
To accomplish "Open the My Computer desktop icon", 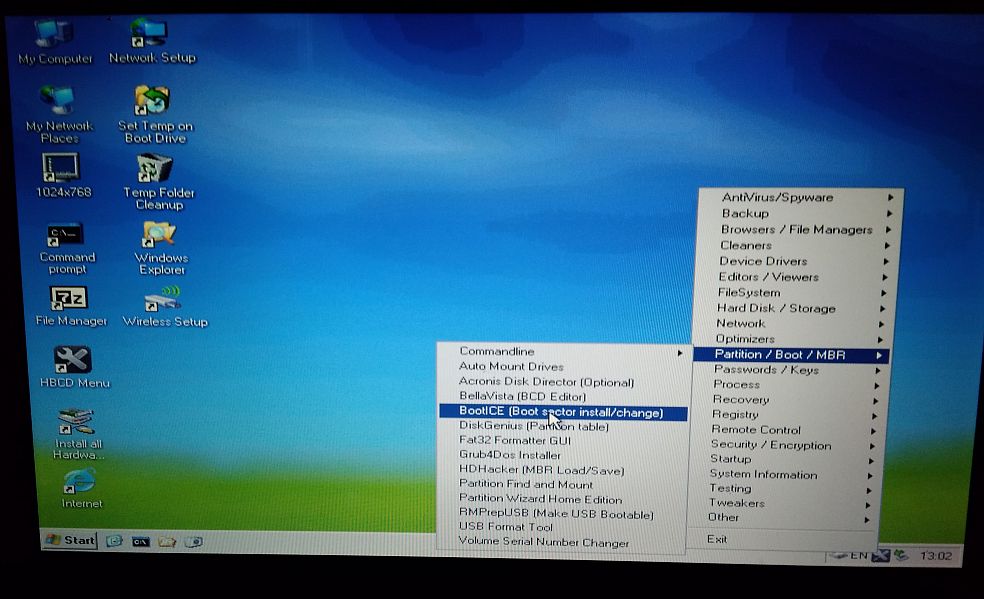I will pos(55,43).
